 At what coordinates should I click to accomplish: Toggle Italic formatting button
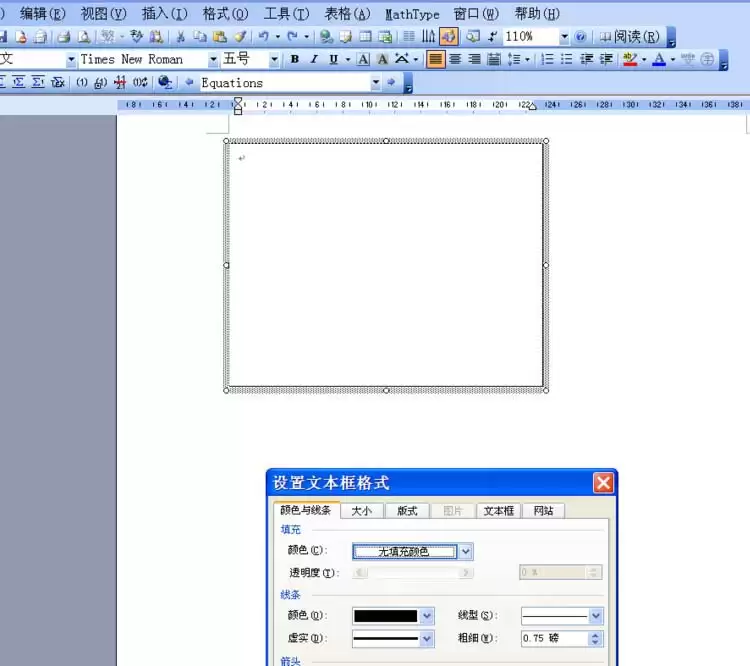(x=314, y=59)
